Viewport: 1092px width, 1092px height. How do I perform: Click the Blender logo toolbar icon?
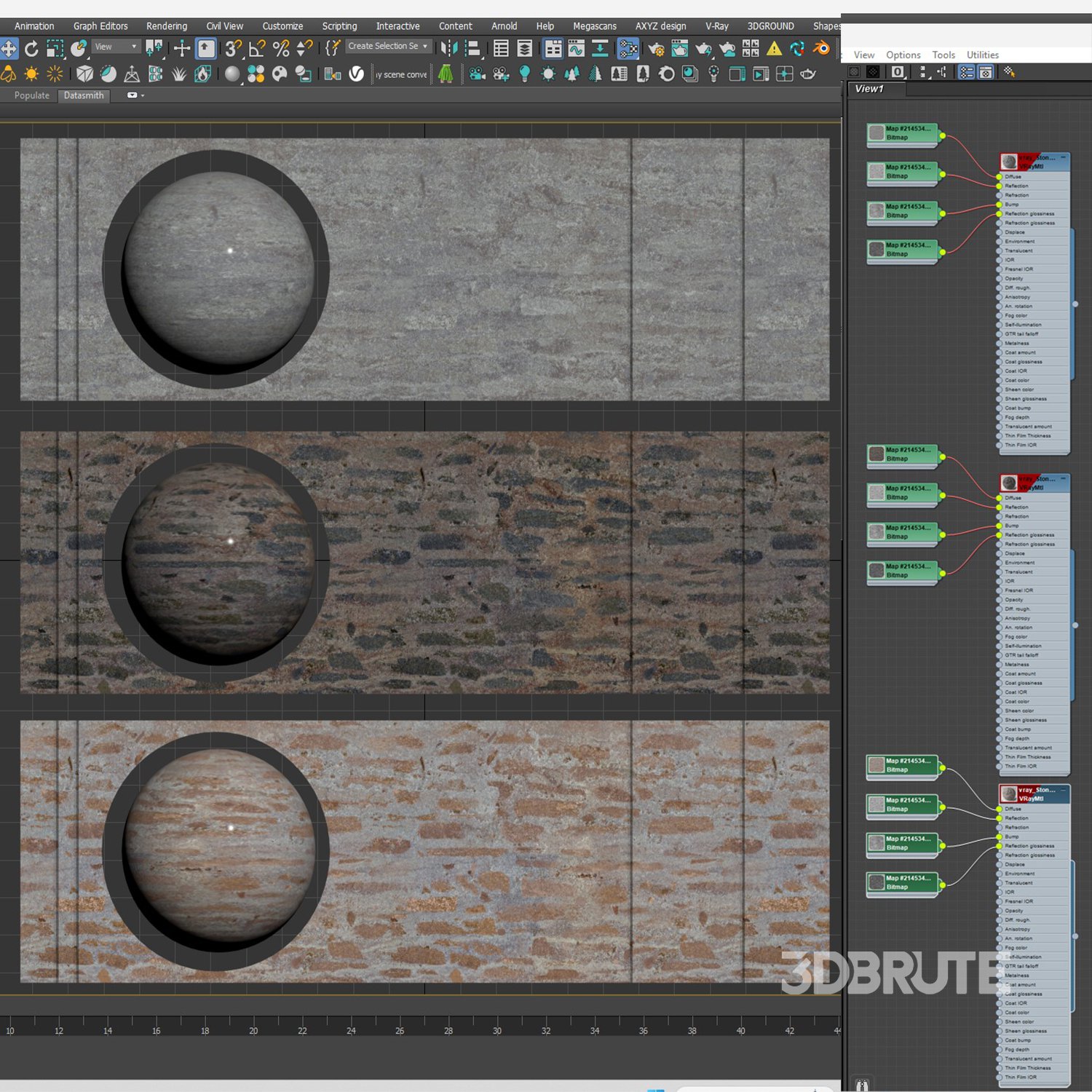tap(821, 49)
